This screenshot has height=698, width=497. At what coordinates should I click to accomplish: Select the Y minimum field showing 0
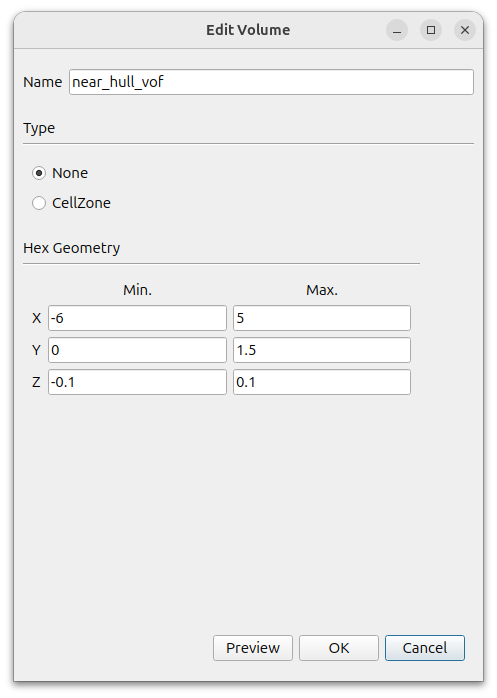[137, 350]
